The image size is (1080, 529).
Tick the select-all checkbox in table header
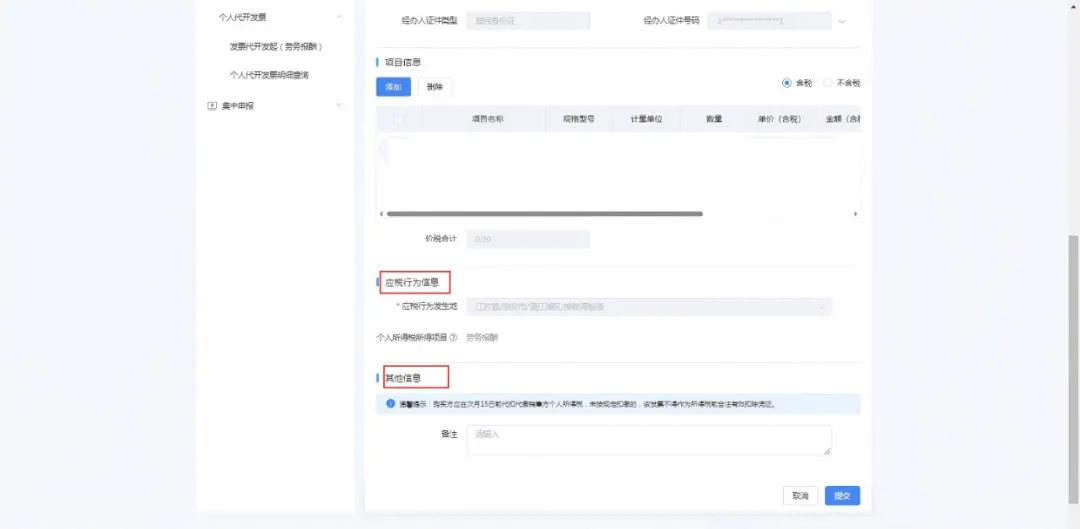pos(398,119)
